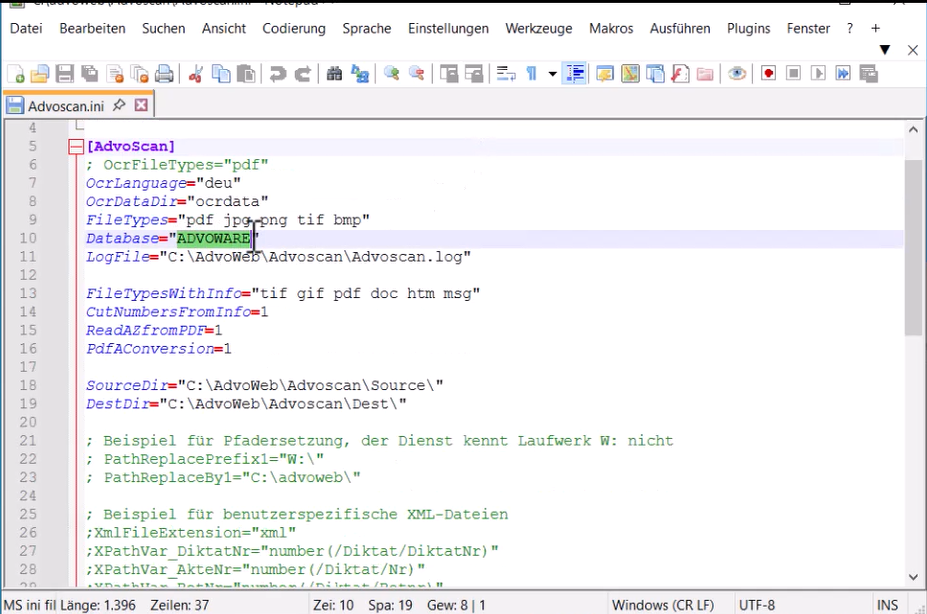Image resolution: width=927 pixels, height=614 pixels.
Task: Save the recorded macro icon
Action: pyautogui.click(x=868, y=74)
